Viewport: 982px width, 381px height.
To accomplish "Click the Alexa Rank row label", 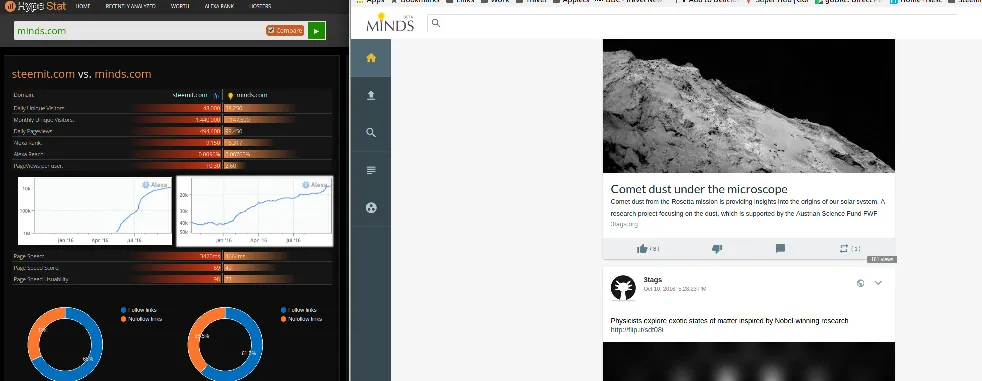I will pyautogui.click(x=28, y=143).
